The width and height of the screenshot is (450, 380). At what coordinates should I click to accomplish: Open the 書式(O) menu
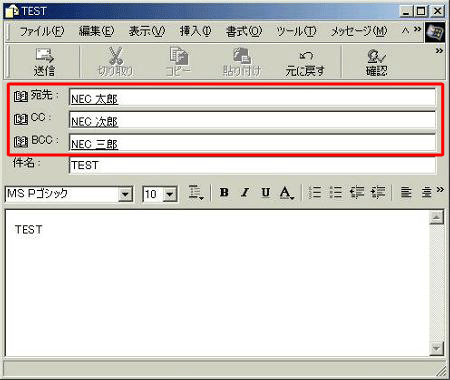click(x=244, y=32)
